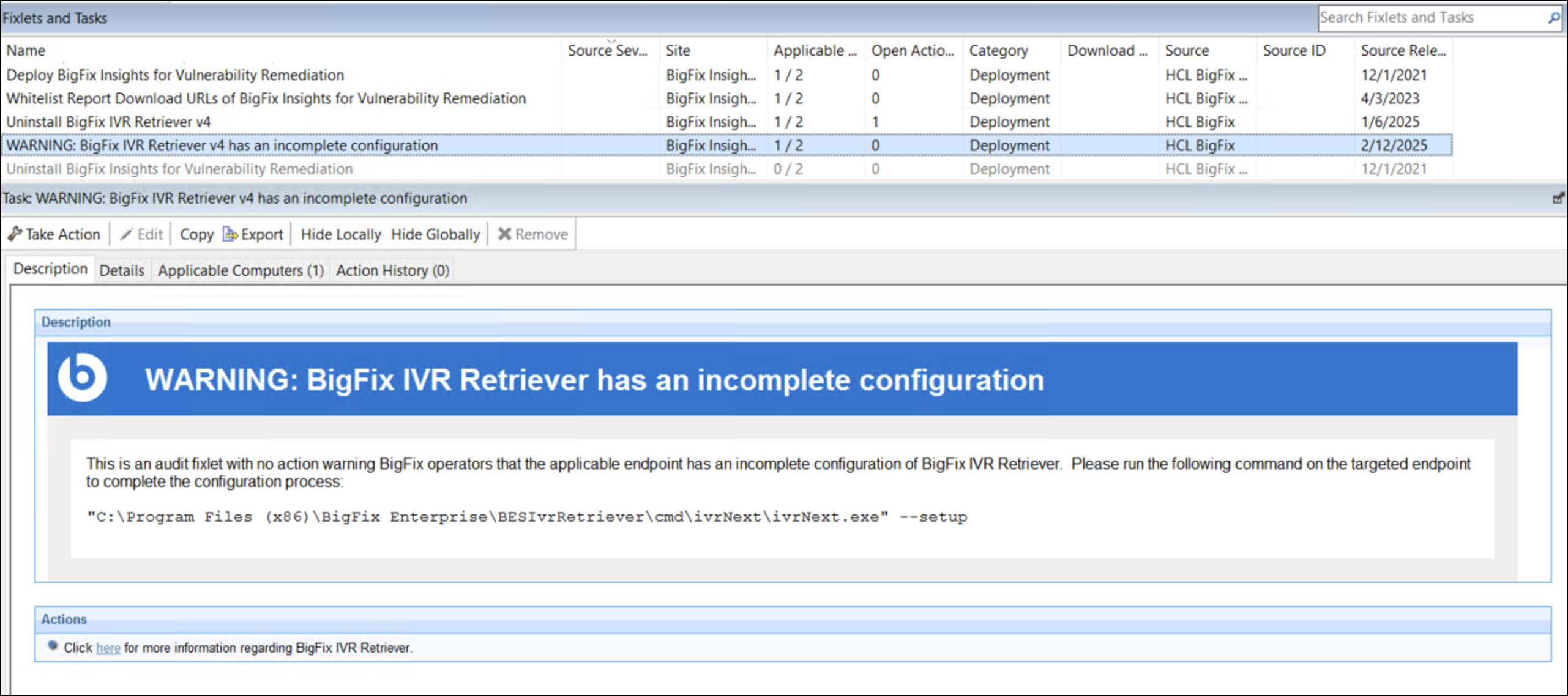The height and width of the screenshot is (696, 1568).
Task: Switch to the Details tab
Action: tap(122, 270)
